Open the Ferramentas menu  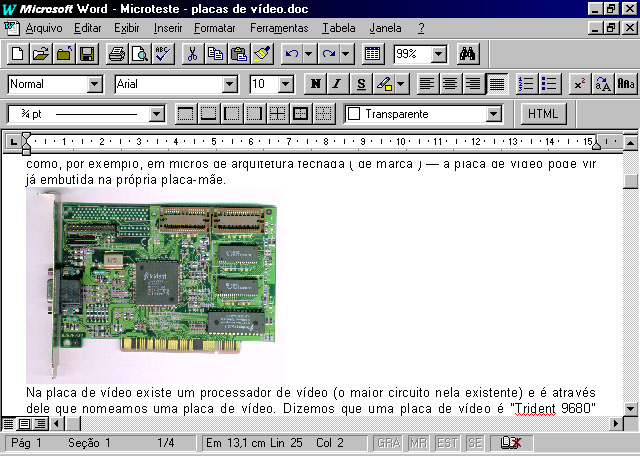point(279,28)
